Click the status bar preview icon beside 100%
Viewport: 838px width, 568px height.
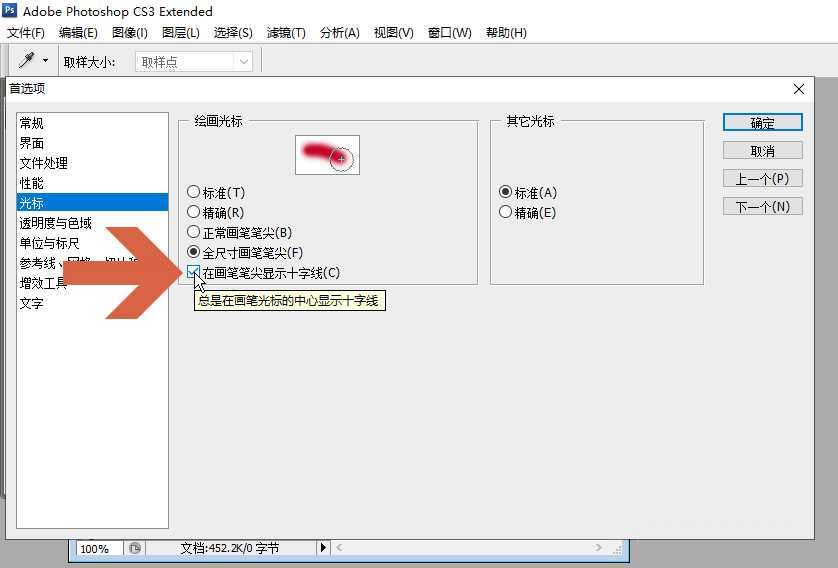[x=135, y=548]
